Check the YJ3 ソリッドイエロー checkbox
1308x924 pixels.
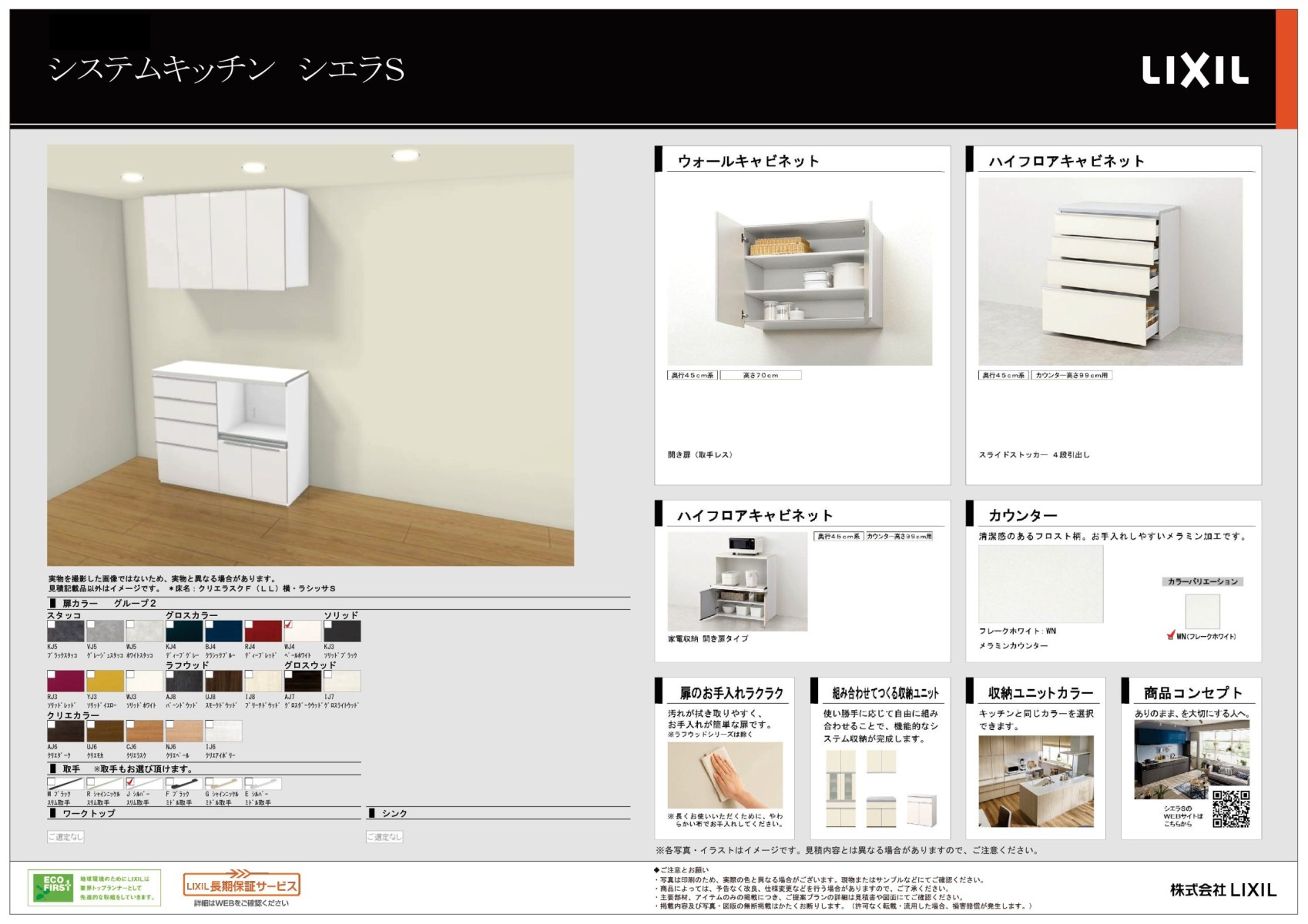tap(91, 674)
